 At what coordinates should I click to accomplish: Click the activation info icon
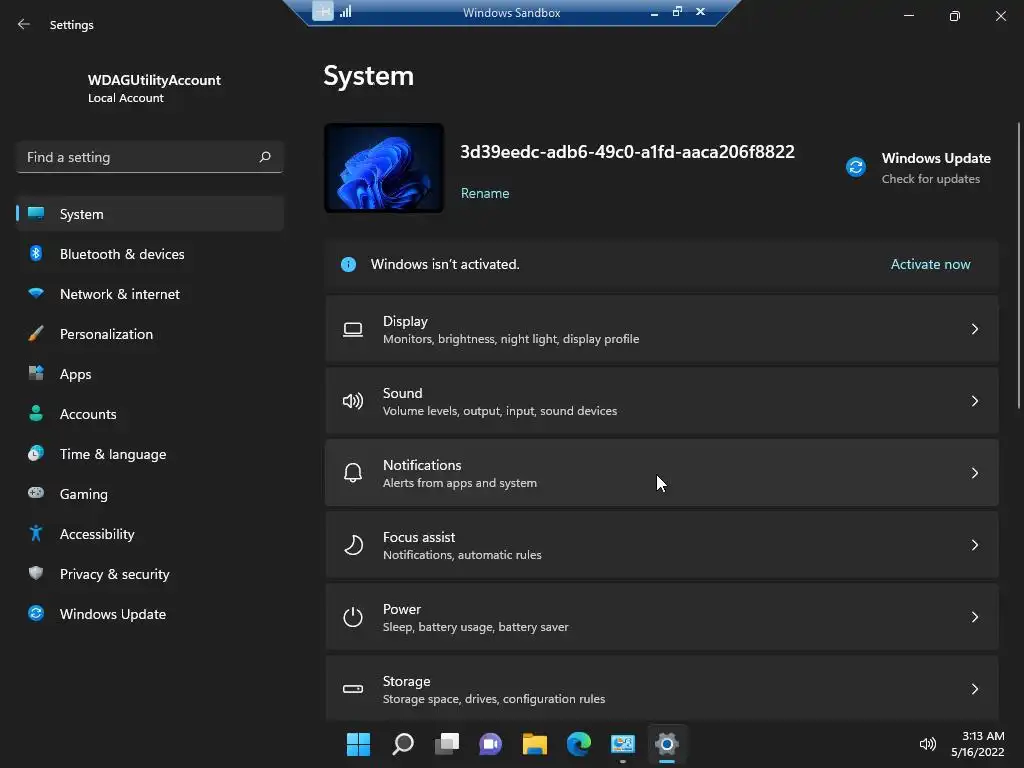[x=348, y=264]
